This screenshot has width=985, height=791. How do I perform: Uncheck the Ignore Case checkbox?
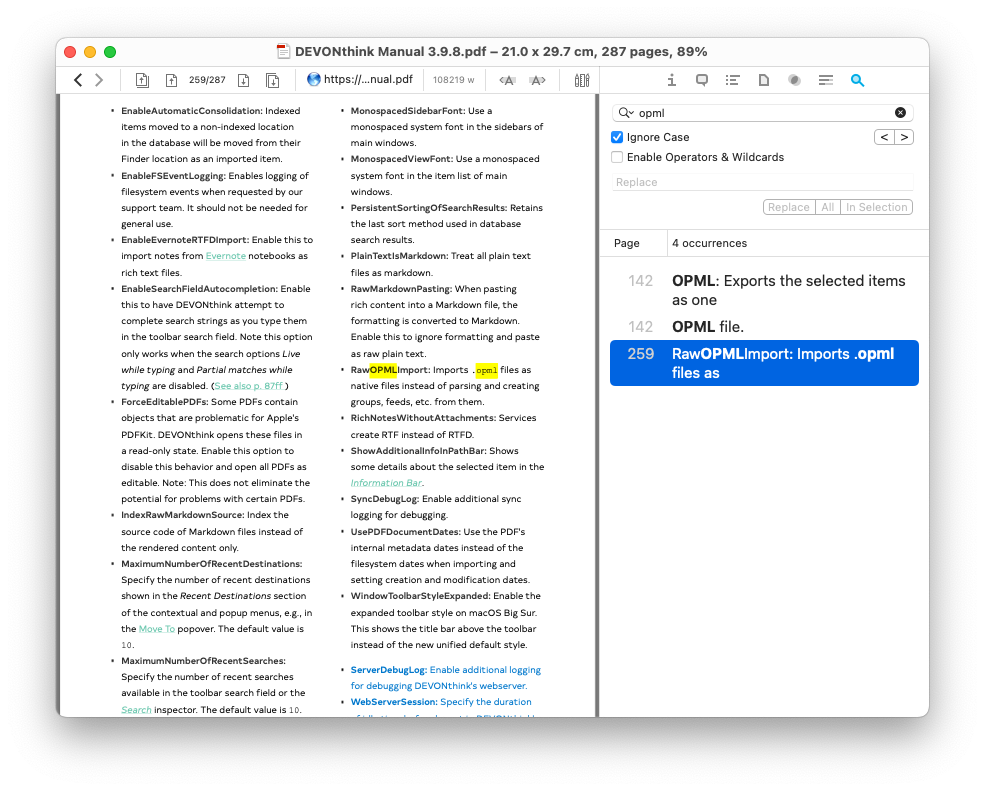pos(617,137)
